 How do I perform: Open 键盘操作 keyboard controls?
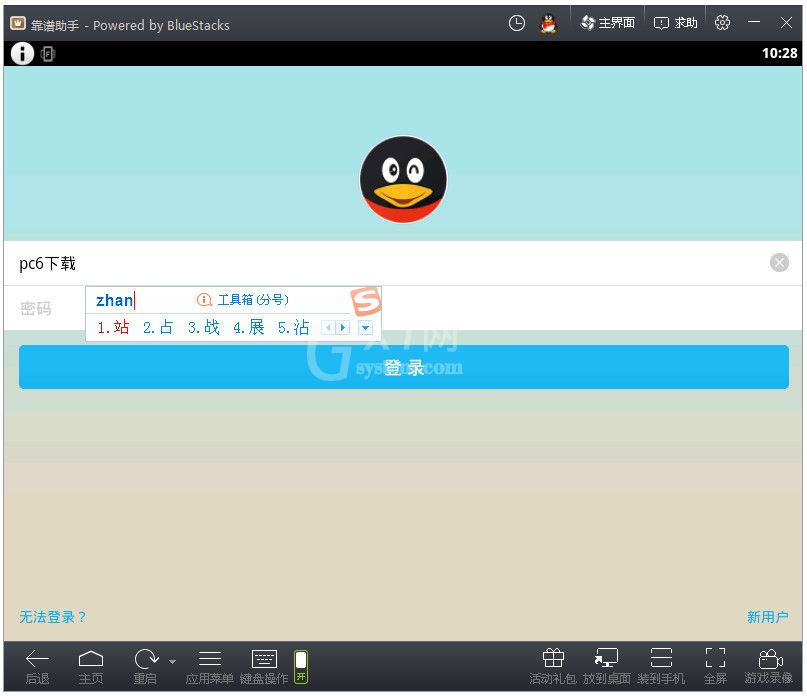point(264,667)
